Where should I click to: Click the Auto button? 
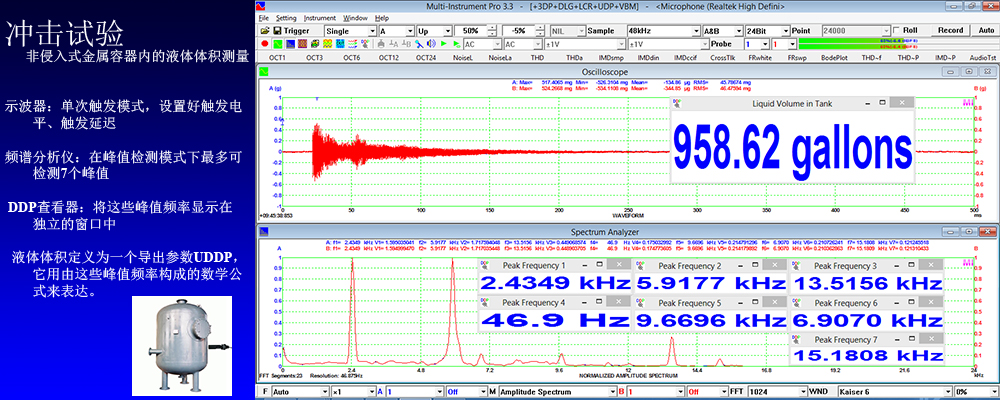[x=985, y=30]
